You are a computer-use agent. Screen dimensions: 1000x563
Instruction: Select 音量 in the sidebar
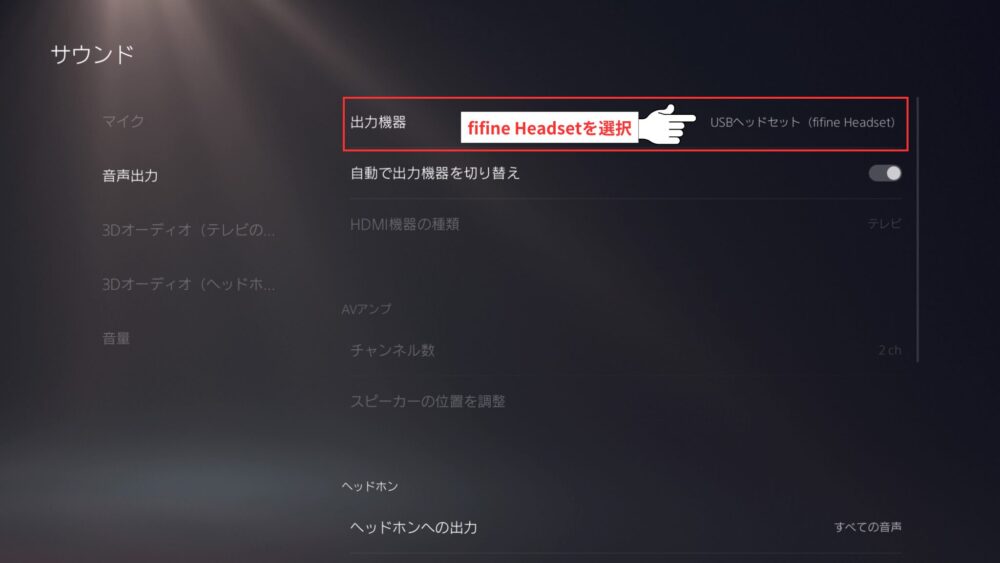pyautogui.click(x=116, y=339)
